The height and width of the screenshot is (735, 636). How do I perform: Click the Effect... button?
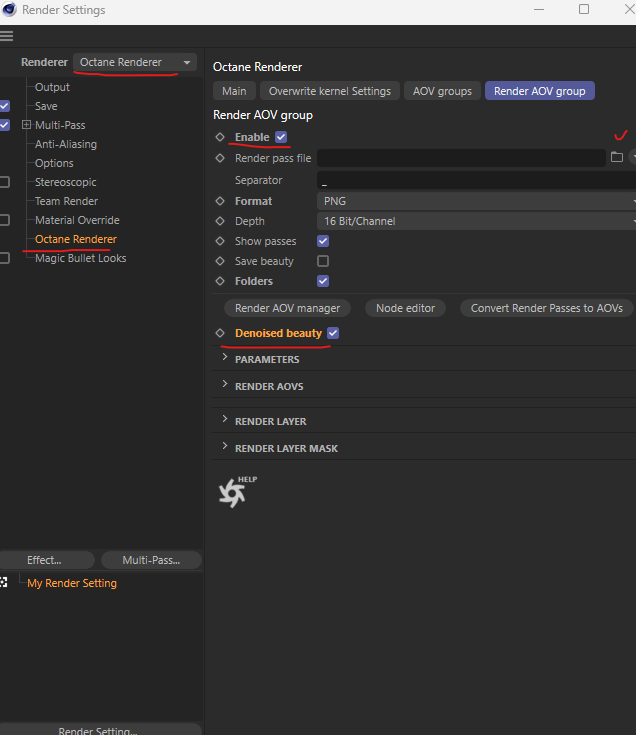point(47,560)
